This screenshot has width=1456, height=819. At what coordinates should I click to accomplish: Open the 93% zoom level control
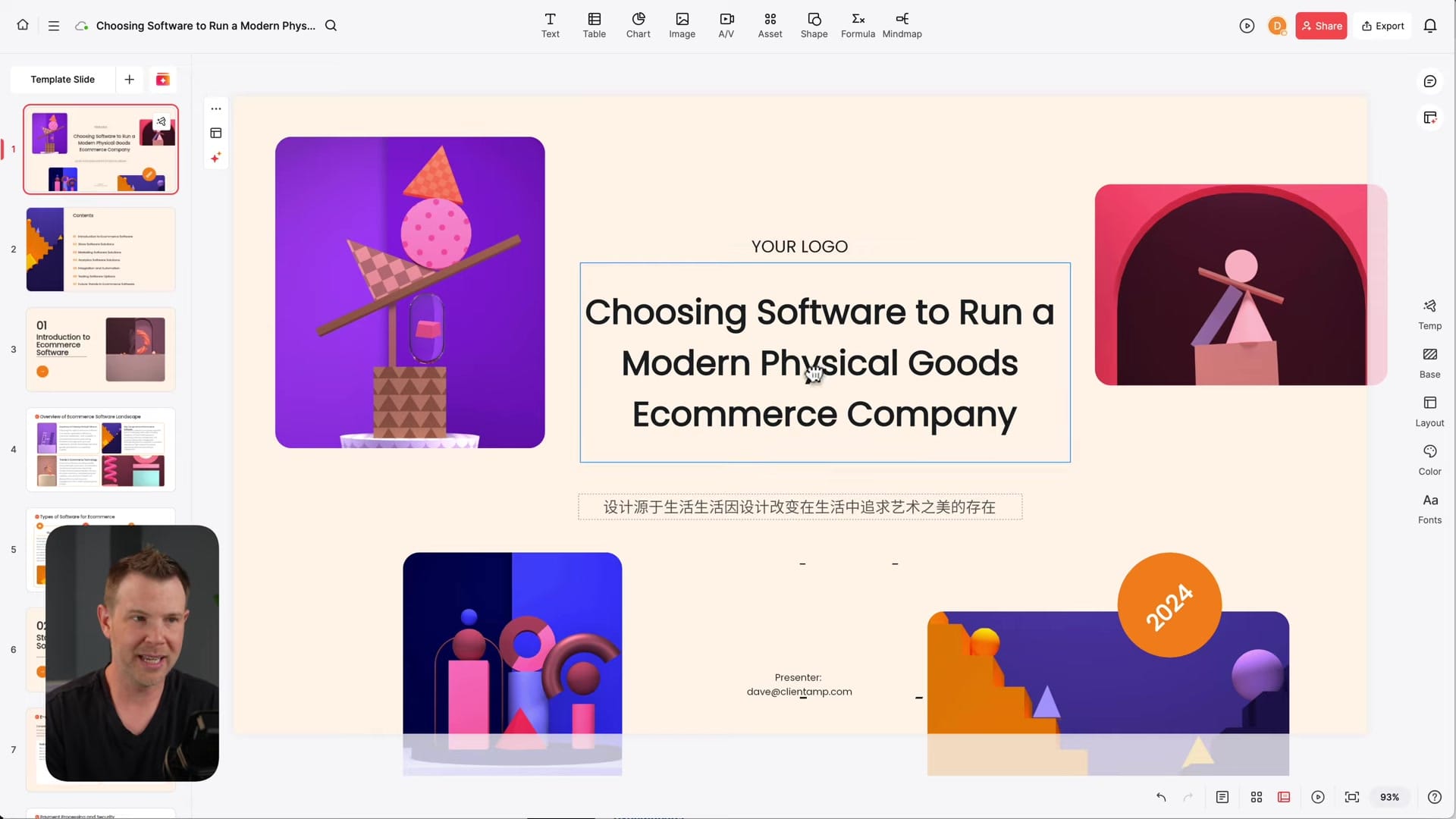point(1389,797)
